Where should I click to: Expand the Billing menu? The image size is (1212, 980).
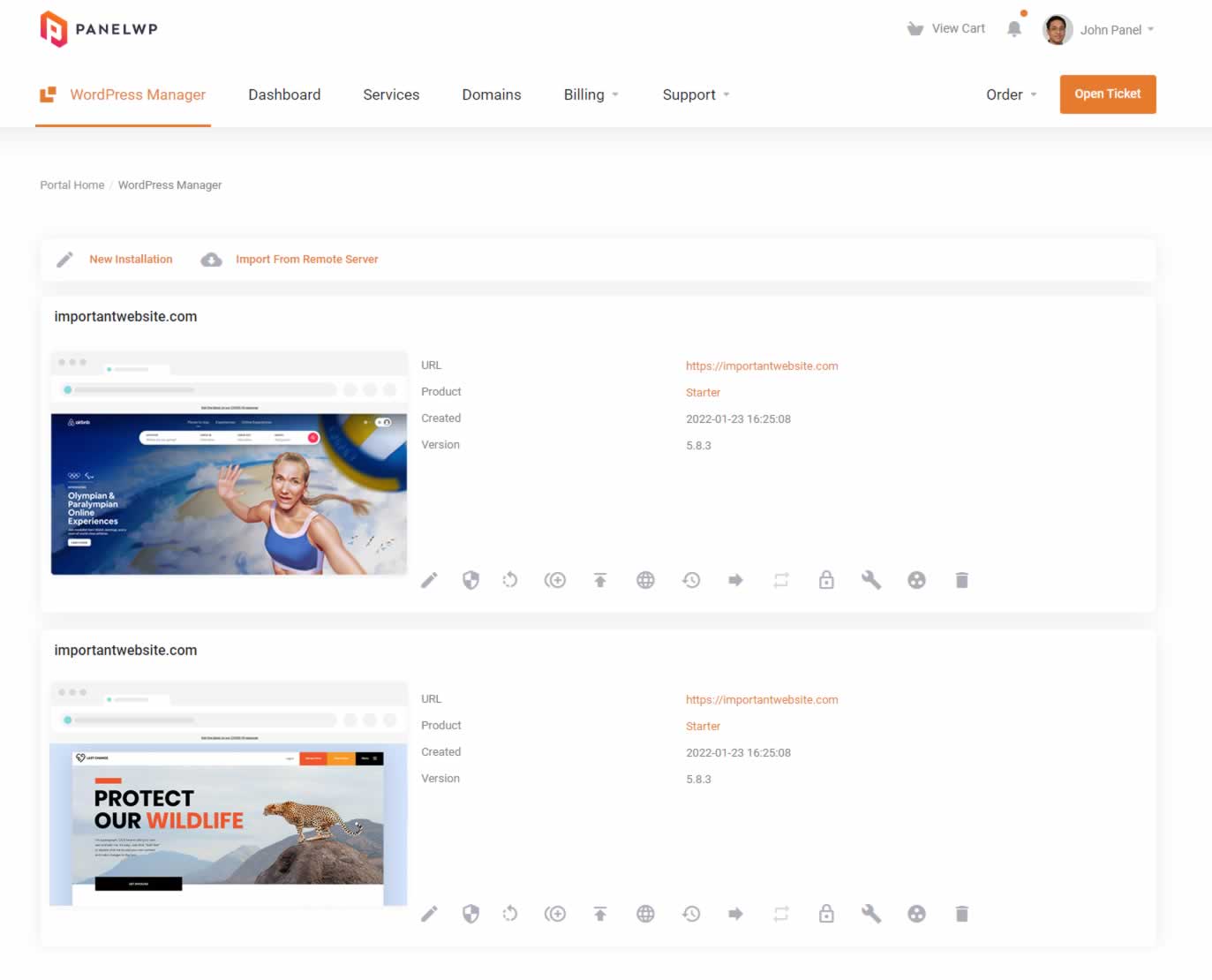point(591,94)
